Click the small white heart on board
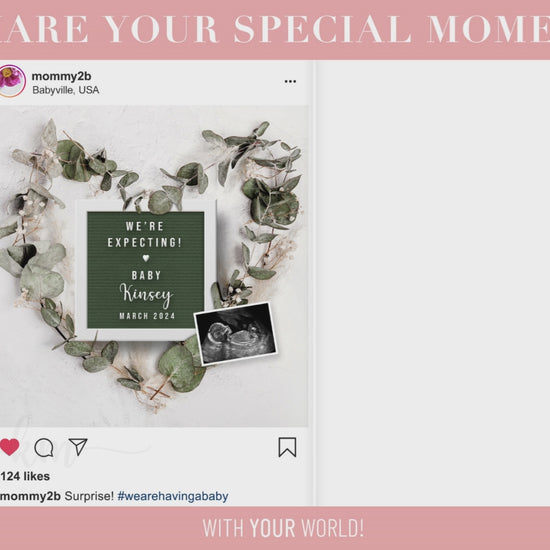This screenshot has height=550, width=550. (x=146, y=258)
